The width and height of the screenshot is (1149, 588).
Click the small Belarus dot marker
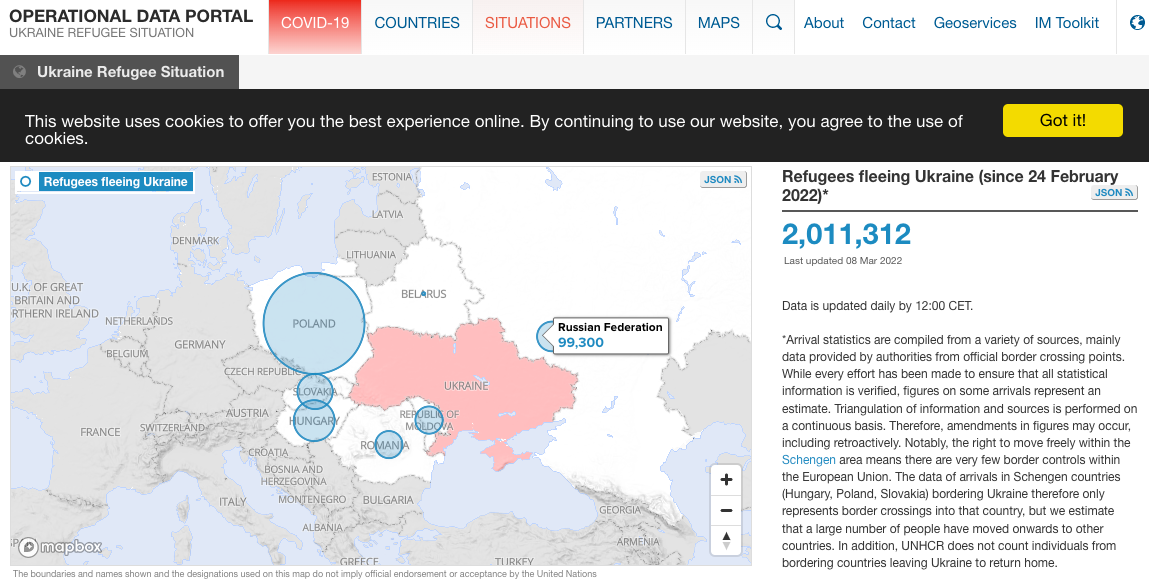click(424, 293)
